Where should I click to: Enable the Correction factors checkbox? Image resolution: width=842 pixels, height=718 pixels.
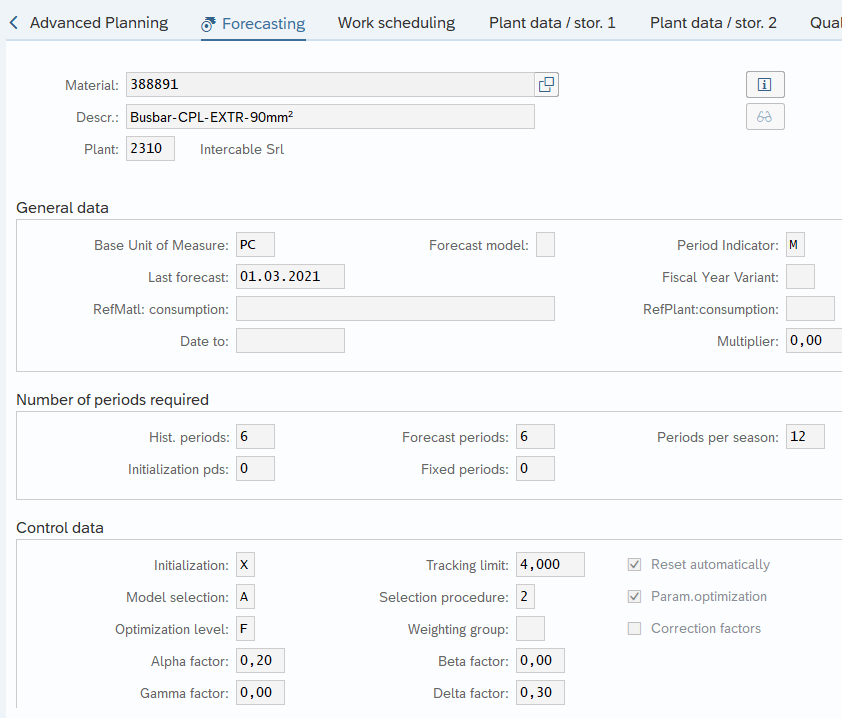tap(634, 629)
